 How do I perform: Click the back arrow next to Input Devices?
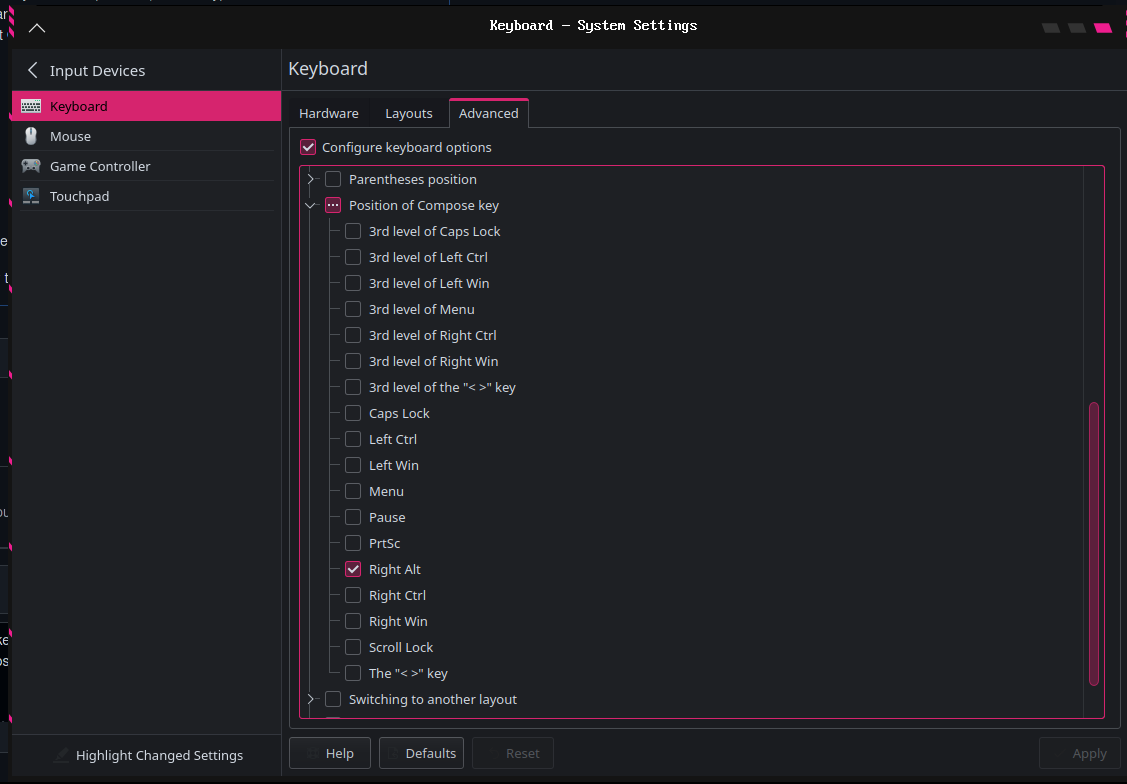(x=32, y=70)
